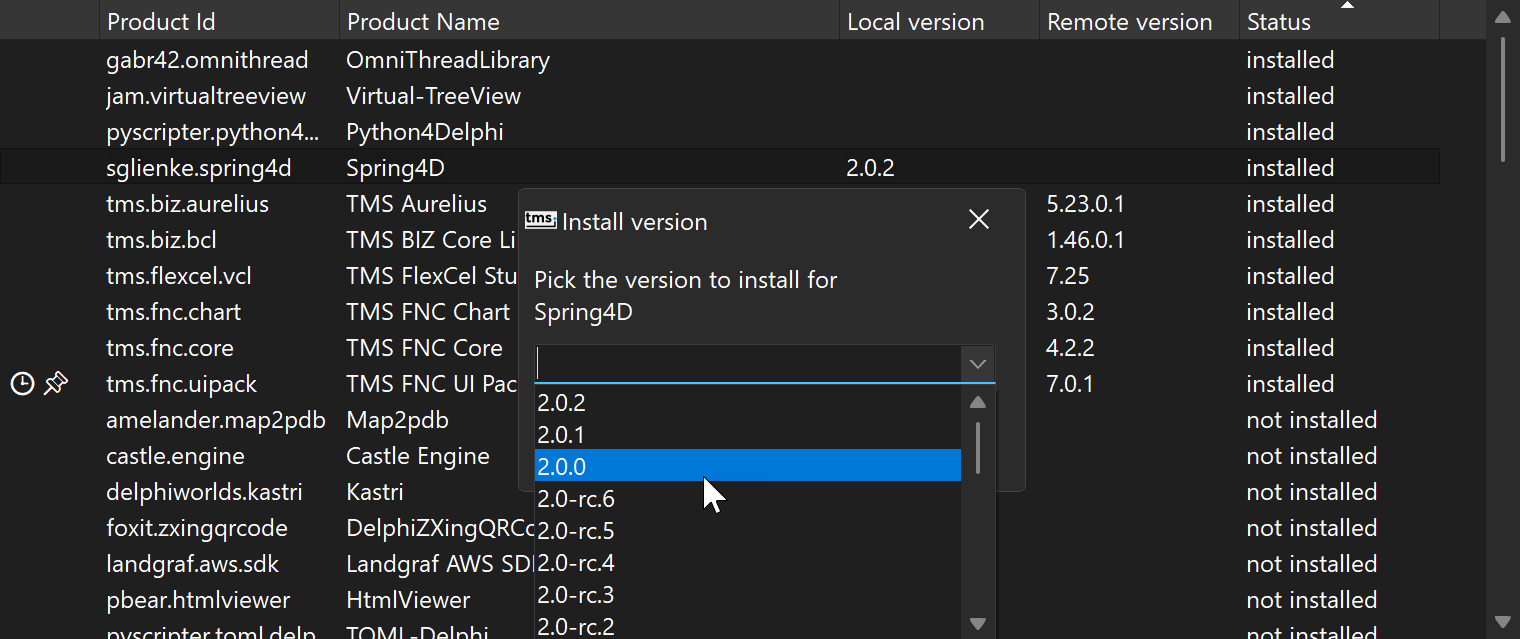1520x639 pixels.
Task: Click the version list scrollbar thumb
Action: [977, 447]
